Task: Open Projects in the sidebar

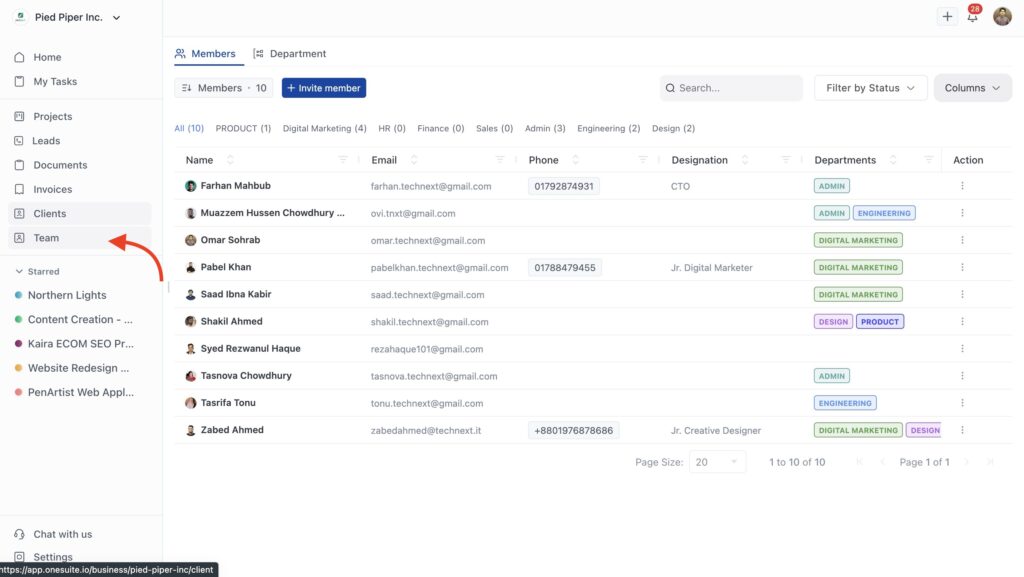Action: 52,117
